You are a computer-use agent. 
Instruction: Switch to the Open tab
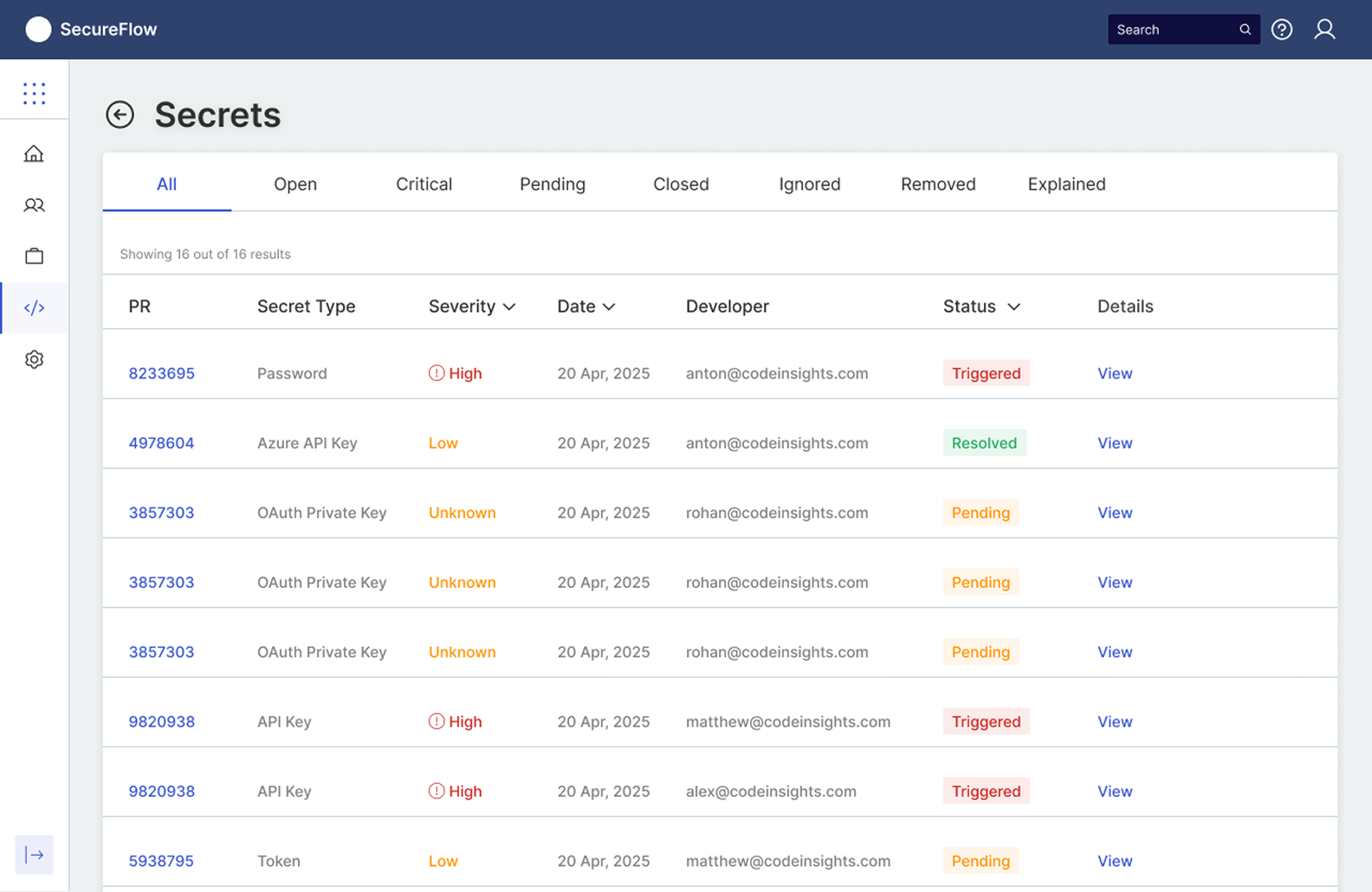click(x=295, y=184)
